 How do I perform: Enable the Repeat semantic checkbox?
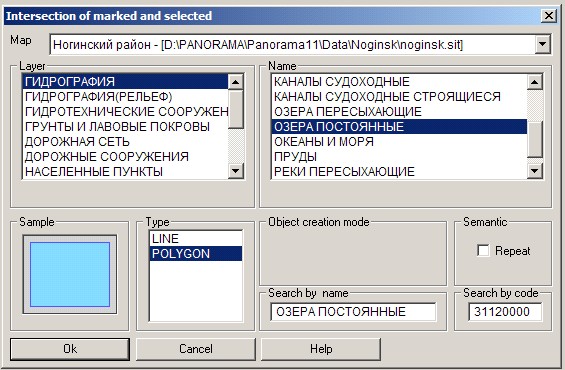point(483,250)
